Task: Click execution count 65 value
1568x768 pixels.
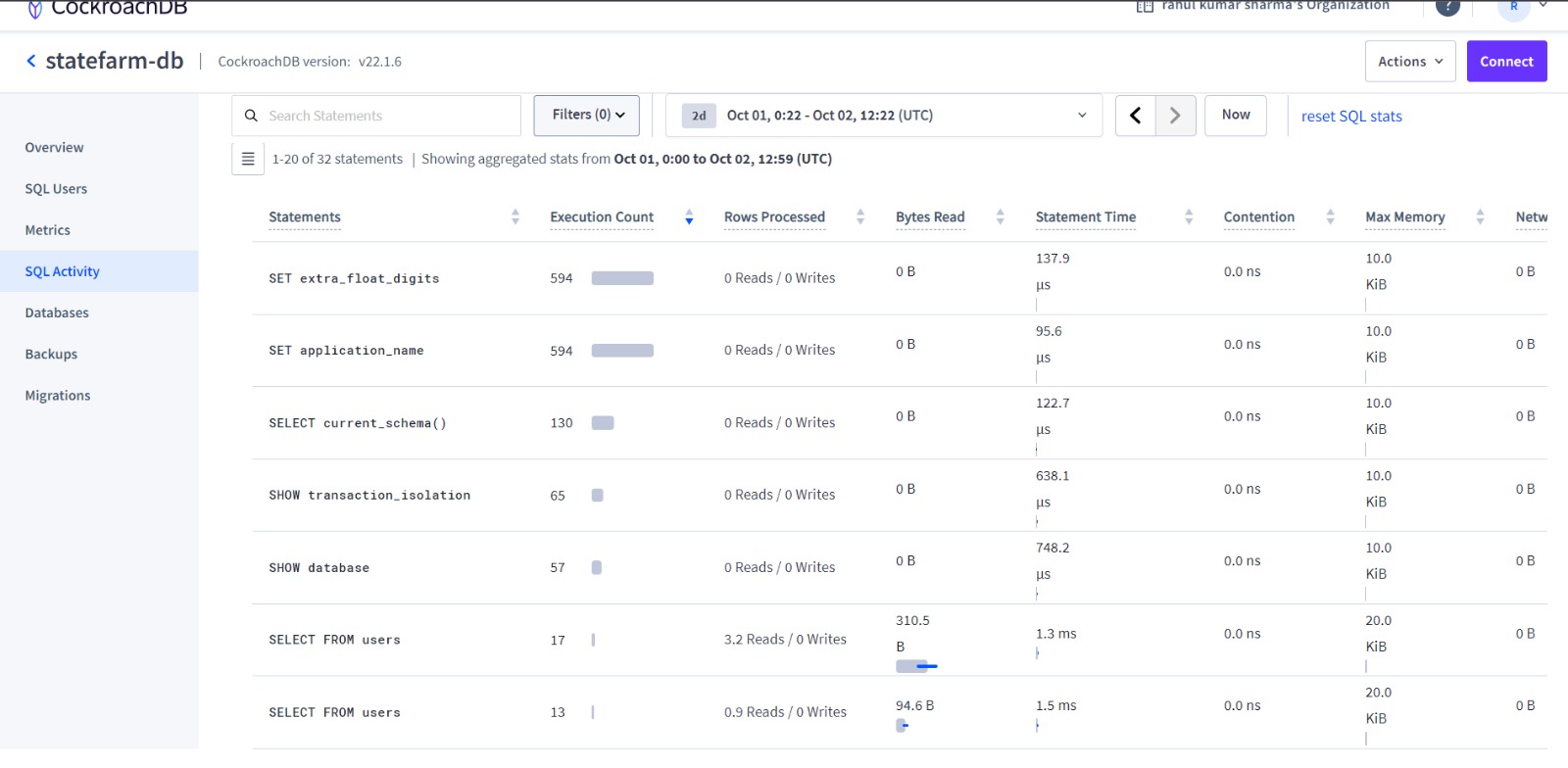Action: [558, 496]
